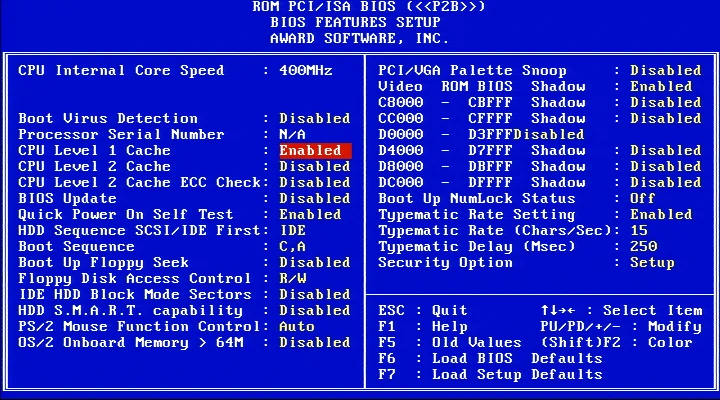This screenshot has height=400, width=720.
Task: Toggle Boot Up Floppy Seek Disabled value
Action: (315, 263)
